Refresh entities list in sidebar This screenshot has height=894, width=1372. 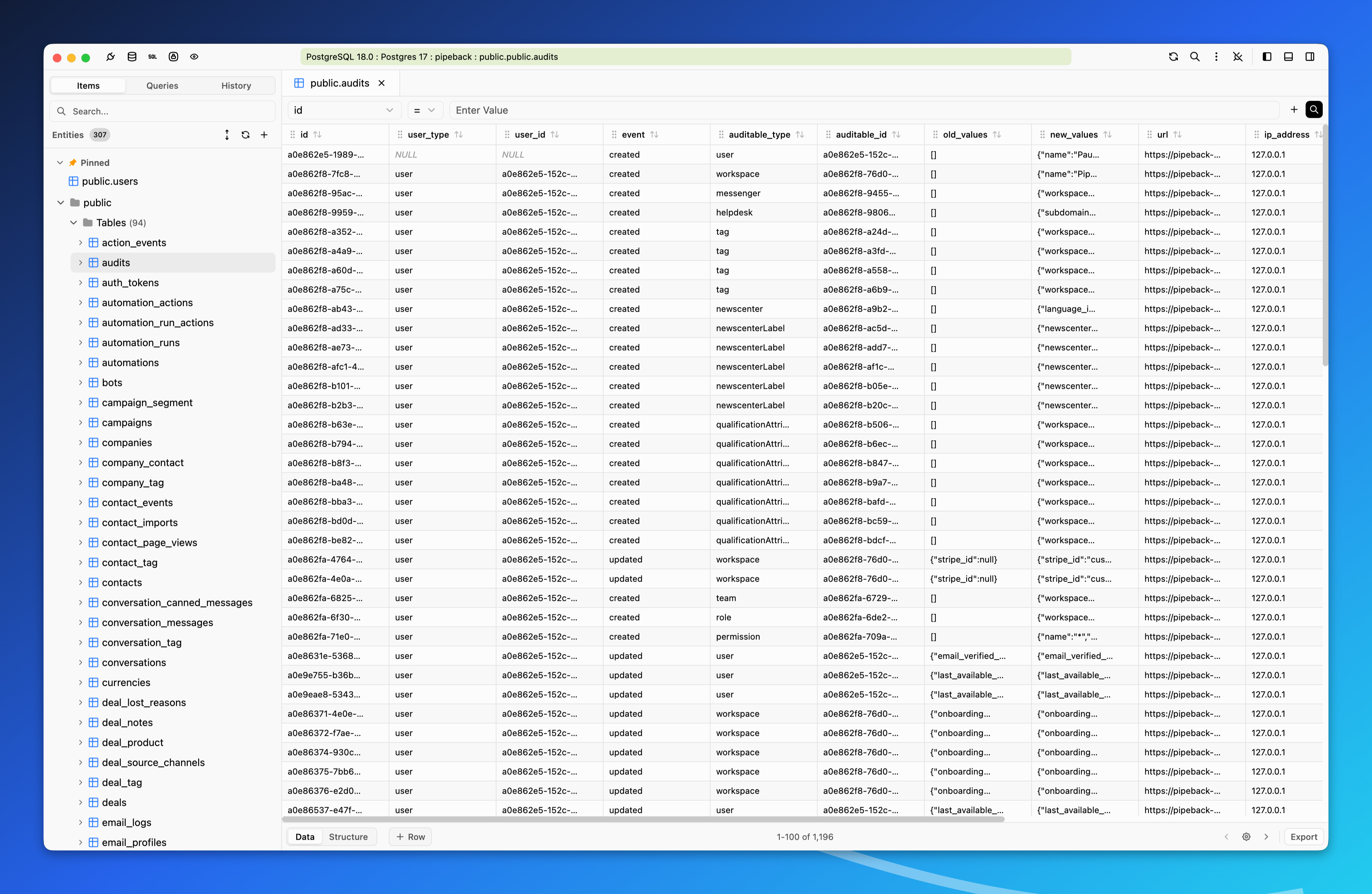click(246, 134)
